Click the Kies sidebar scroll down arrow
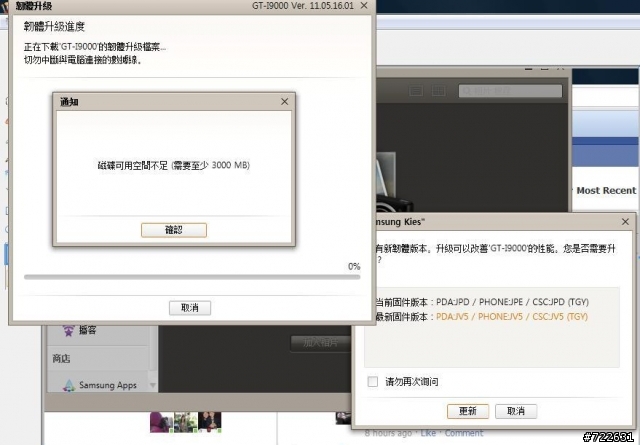Image resolution: width=640 pixels, height=445 pixels. [x=153, y=385]
